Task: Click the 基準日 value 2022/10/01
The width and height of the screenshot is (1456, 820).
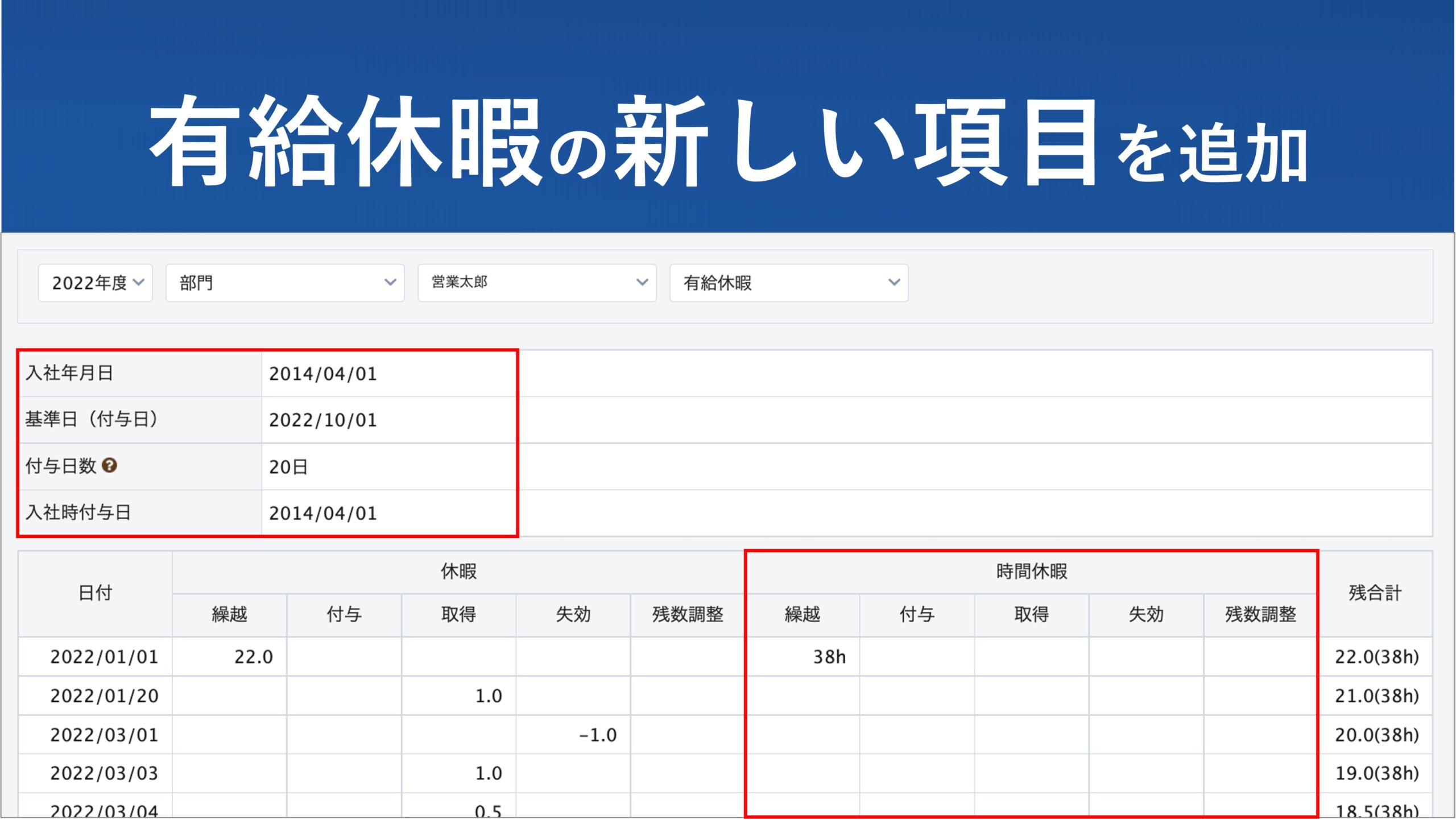Action: point(322,420)
